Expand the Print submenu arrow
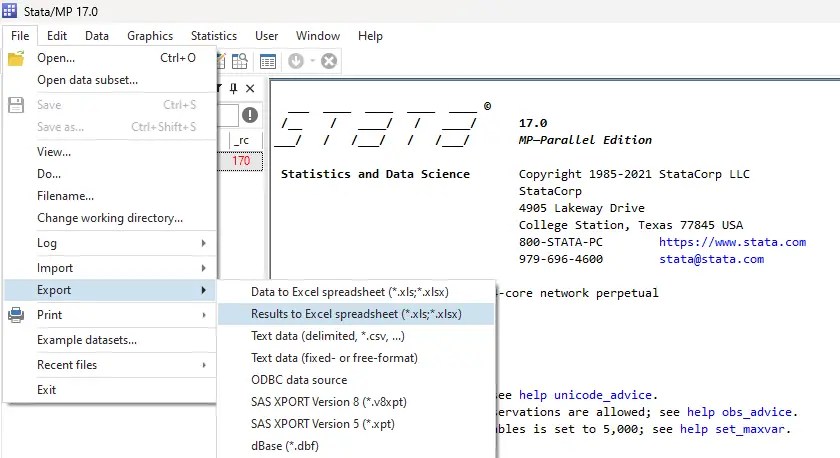This screenshot has height=458, width=840. pos(204,315)
